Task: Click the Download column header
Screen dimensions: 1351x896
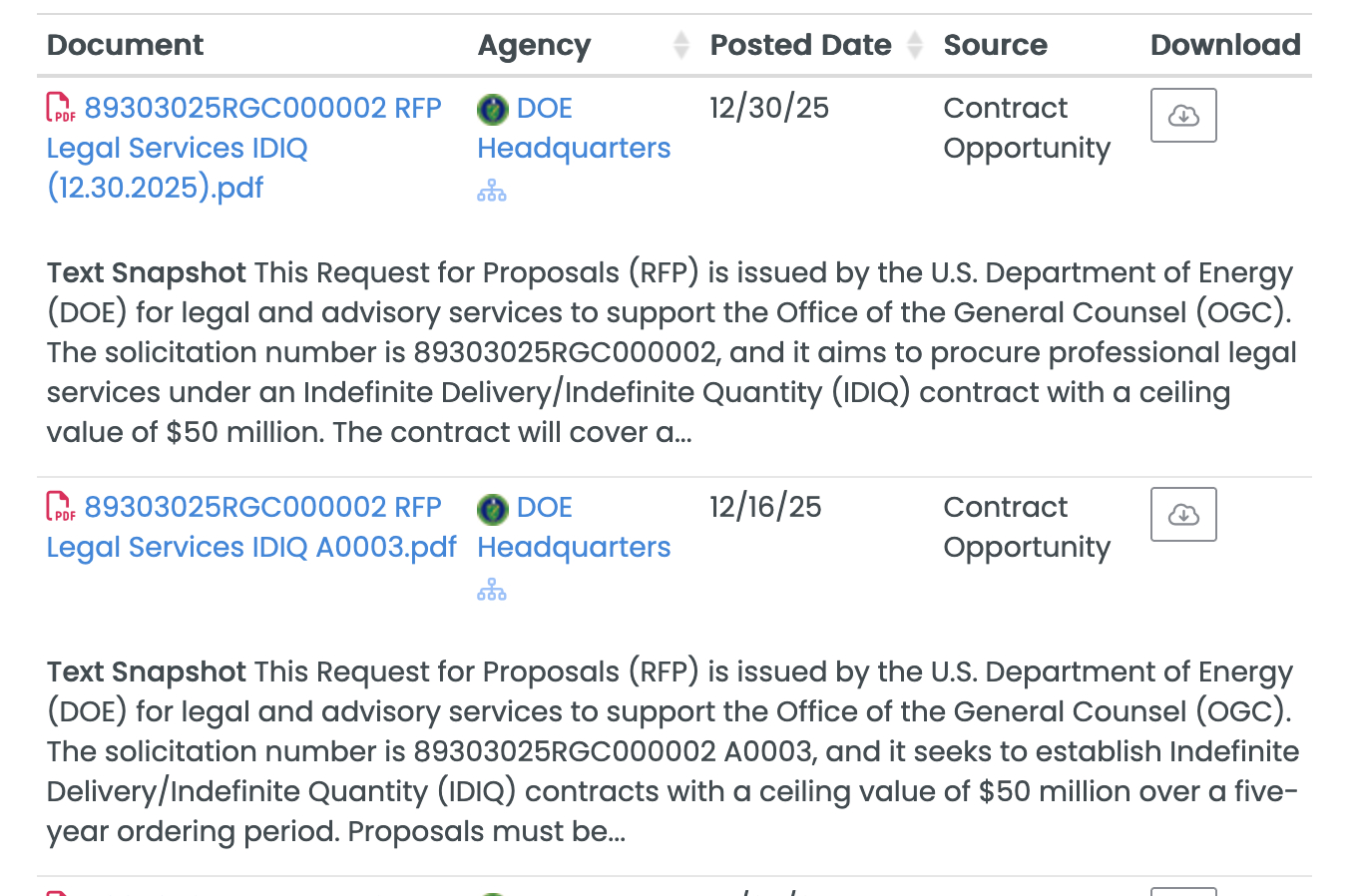Action: [1225, 45]
